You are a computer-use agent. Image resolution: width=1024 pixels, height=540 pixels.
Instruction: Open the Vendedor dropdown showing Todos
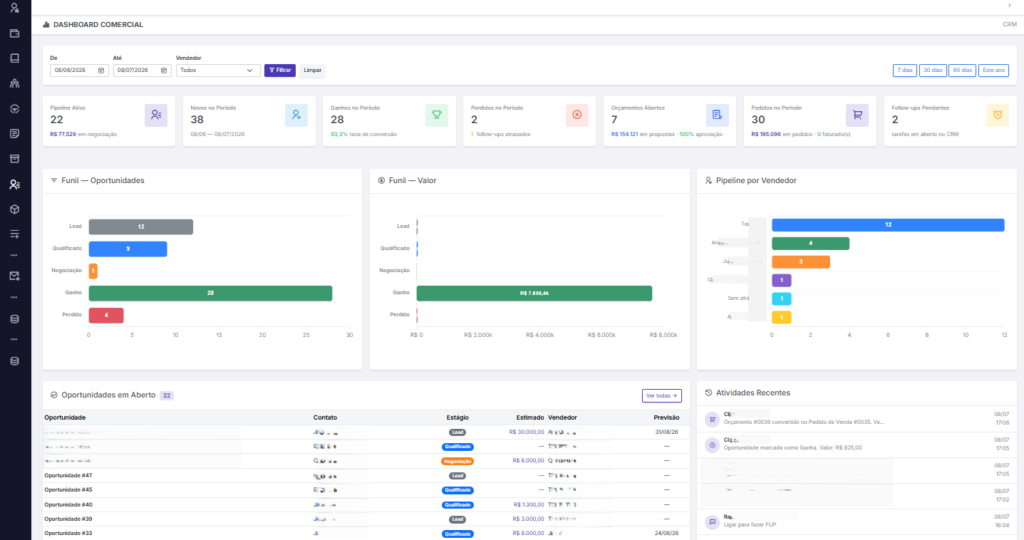click(218, 71)
